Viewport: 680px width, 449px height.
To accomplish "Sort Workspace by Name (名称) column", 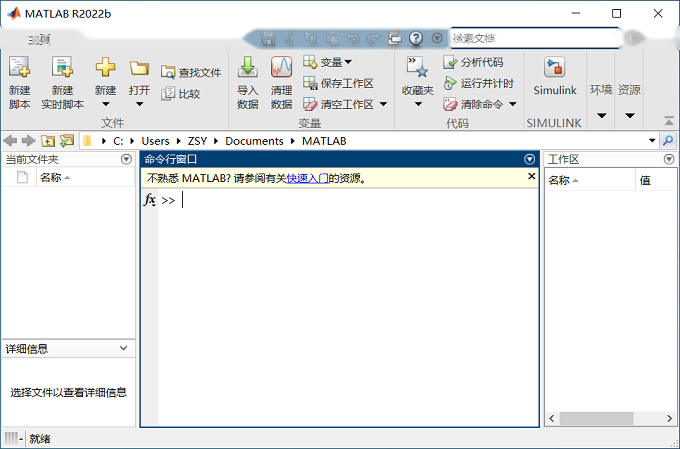I will click(590, 180).
